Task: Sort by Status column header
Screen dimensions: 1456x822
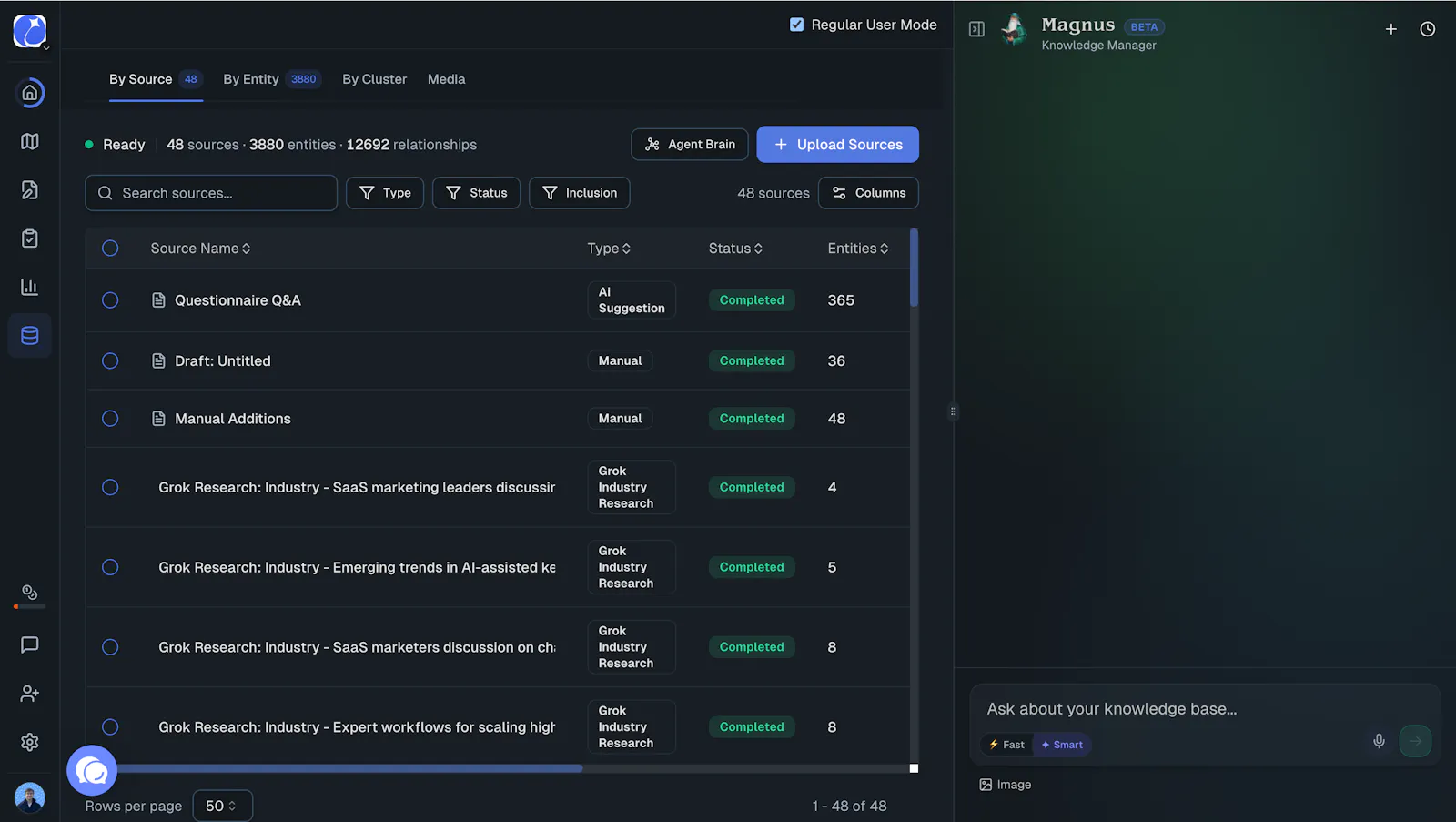Action: pos(735,249)
